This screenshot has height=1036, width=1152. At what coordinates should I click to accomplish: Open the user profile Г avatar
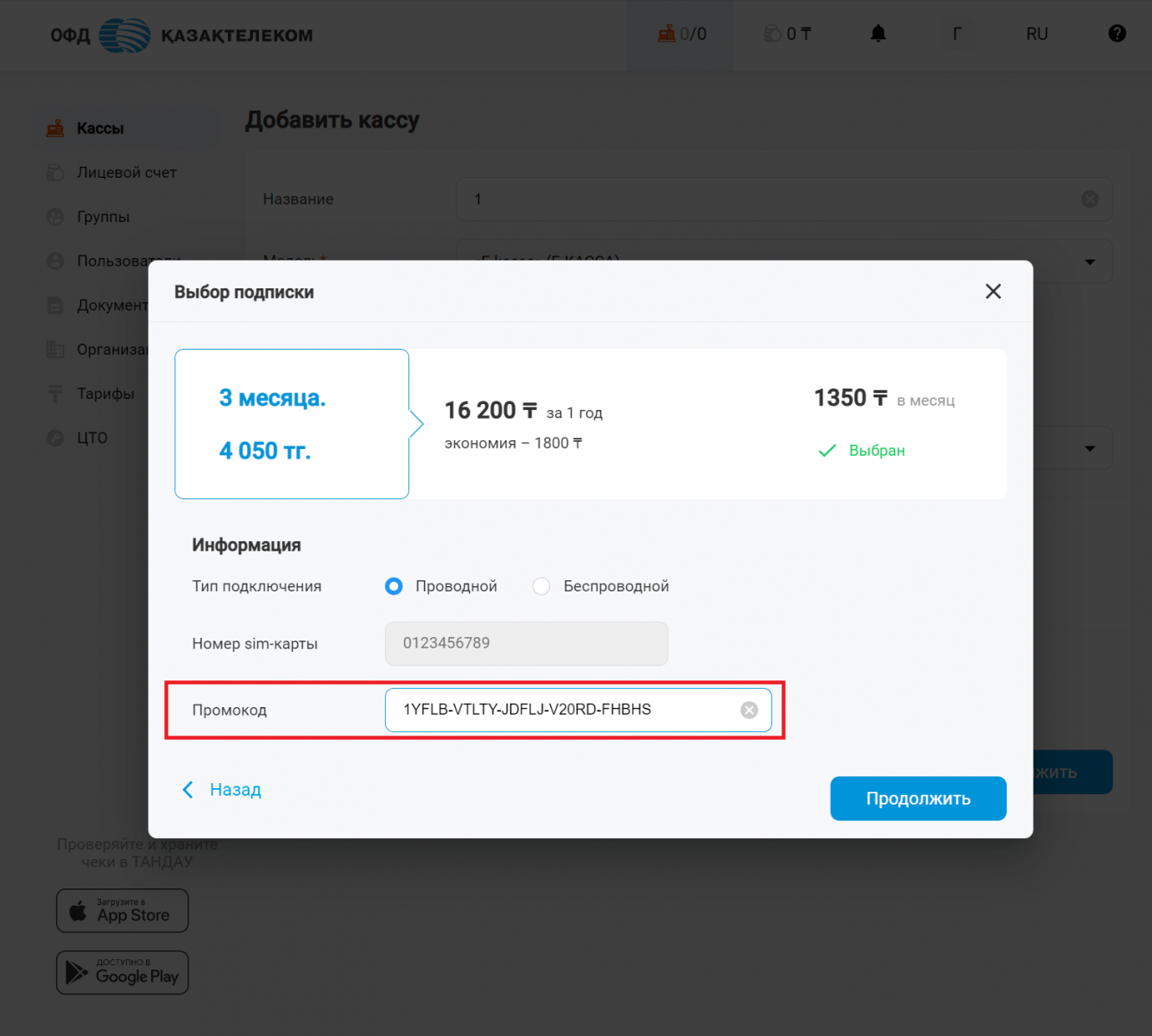point(957,34)
